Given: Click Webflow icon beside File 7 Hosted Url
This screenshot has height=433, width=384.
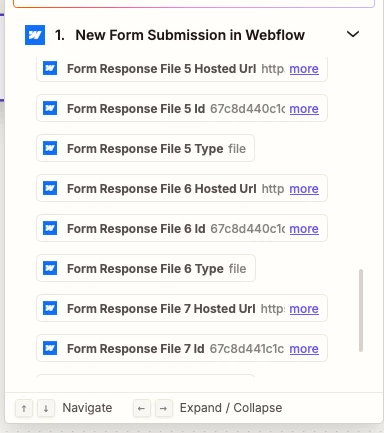Looking at the screenshot, I should point(50,308).
